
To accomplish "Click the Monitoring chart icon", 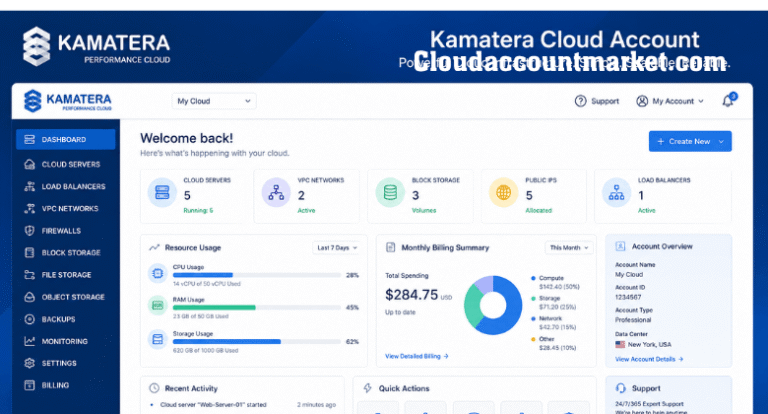I will click(x=29, y=341).
